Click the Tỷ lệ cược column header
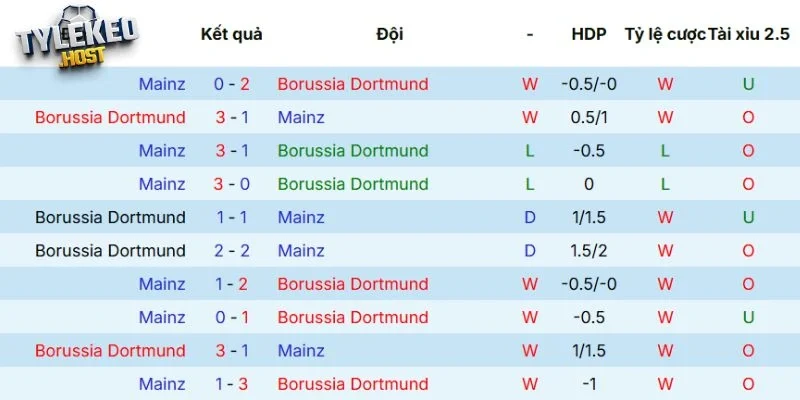This screenshot has width=800, height=400. point(663,34)
